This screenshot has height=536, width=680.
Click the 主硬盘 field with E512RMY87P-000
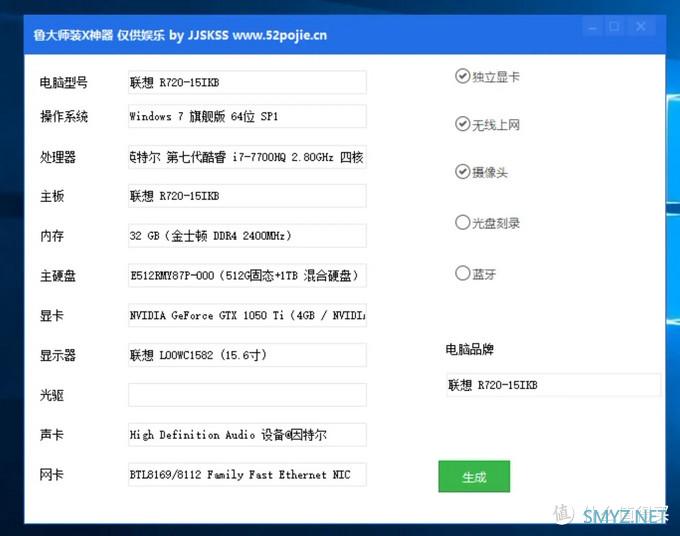click(247, 276)
